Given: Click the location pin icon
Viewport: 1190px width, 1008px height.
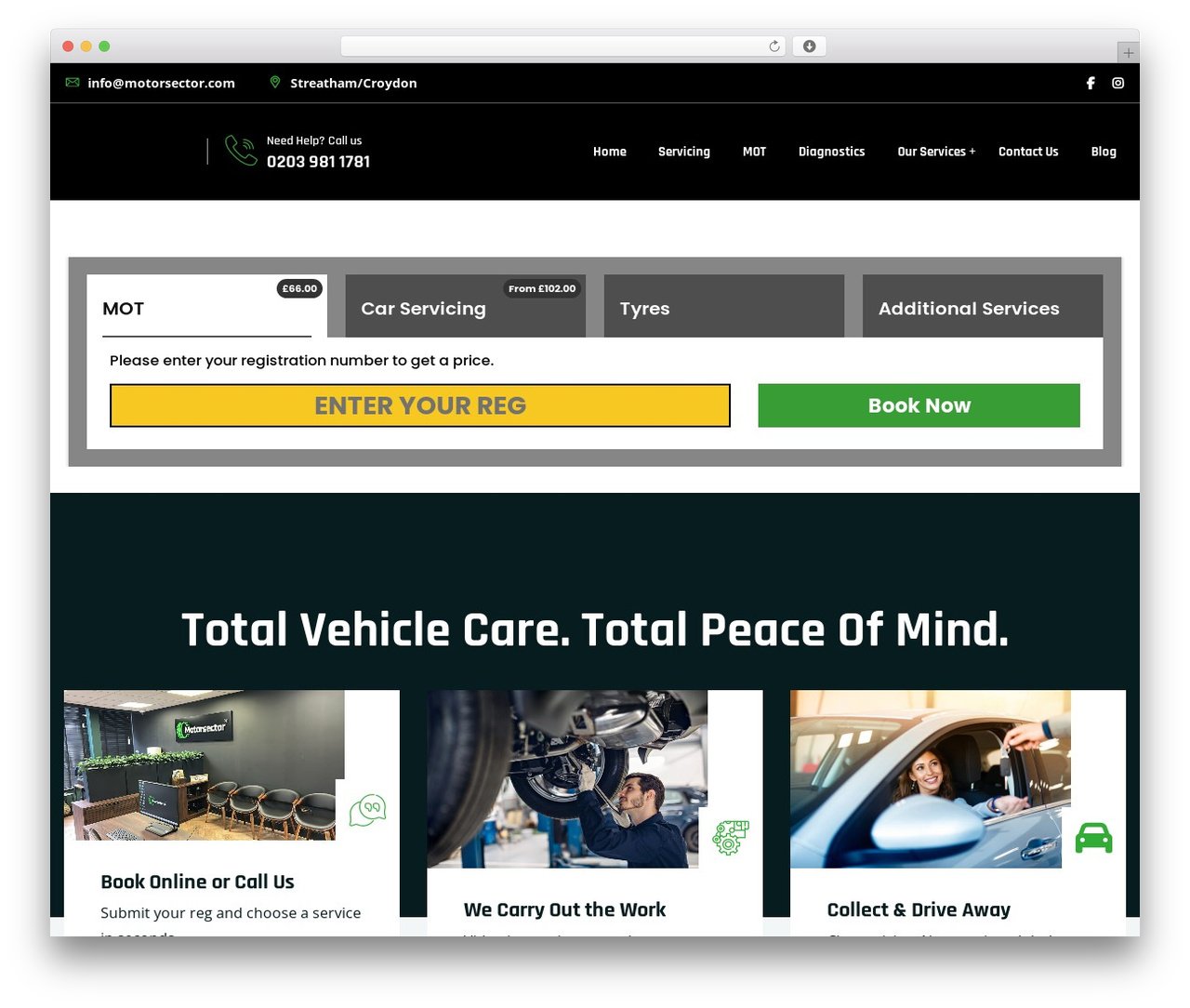Looking at the screenshot, I should (x=275, y=83).
